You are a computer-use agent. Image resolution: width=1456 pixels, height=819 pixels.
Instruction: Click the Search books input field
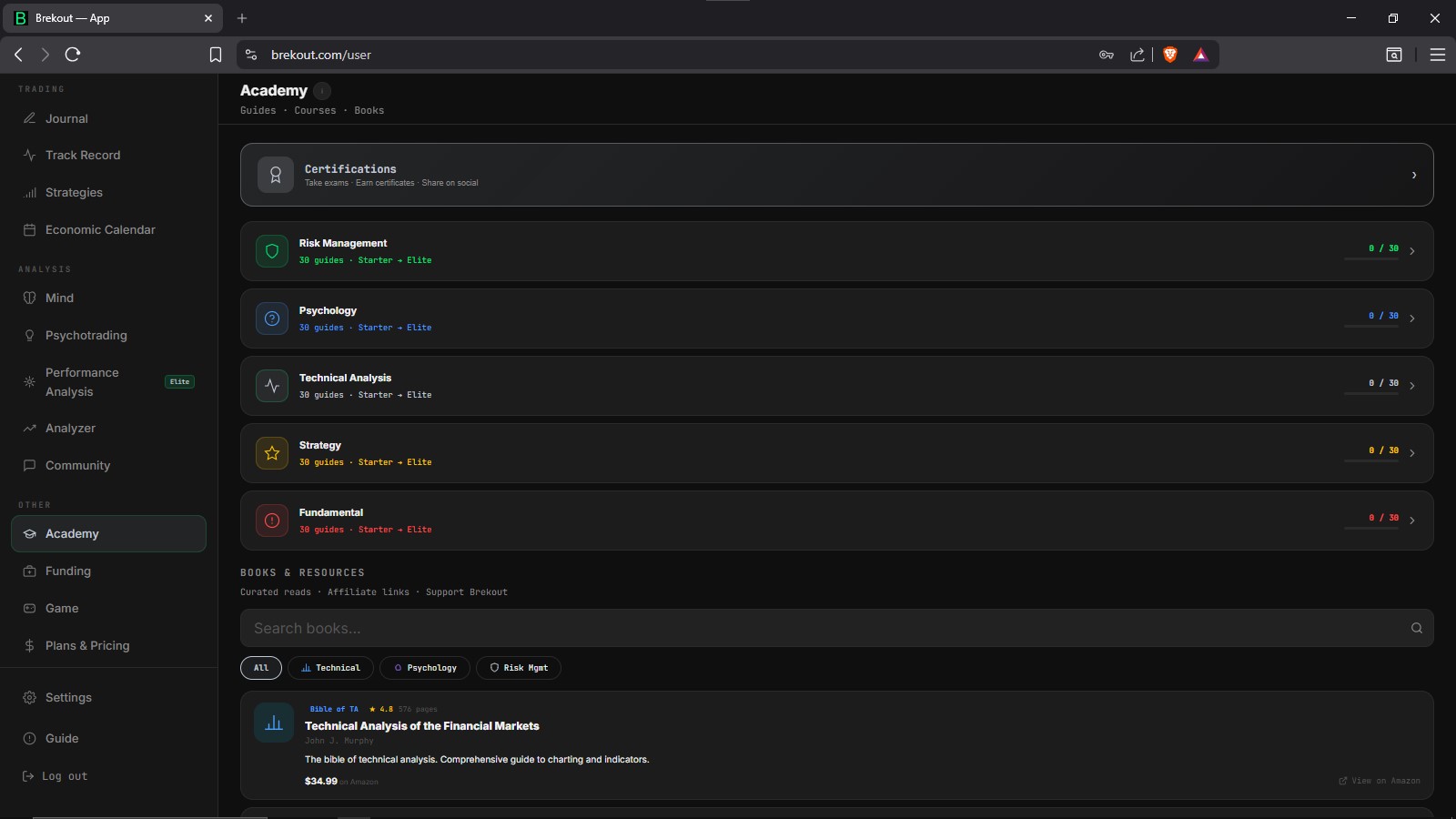tap(836, 628)
